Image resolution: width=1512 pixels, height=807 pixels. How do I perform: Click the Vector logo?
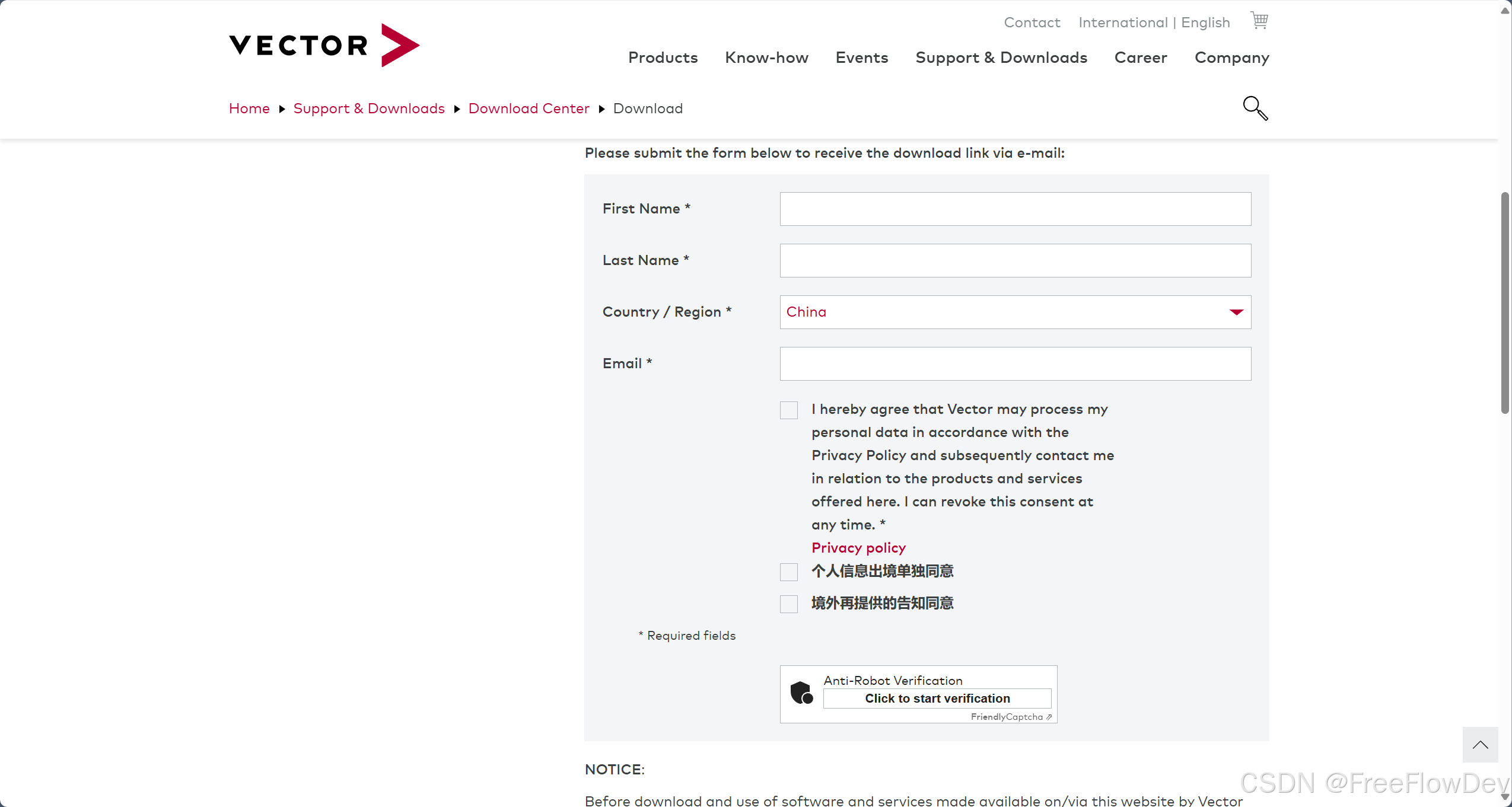pyautogui.click(x=324, y=45)
